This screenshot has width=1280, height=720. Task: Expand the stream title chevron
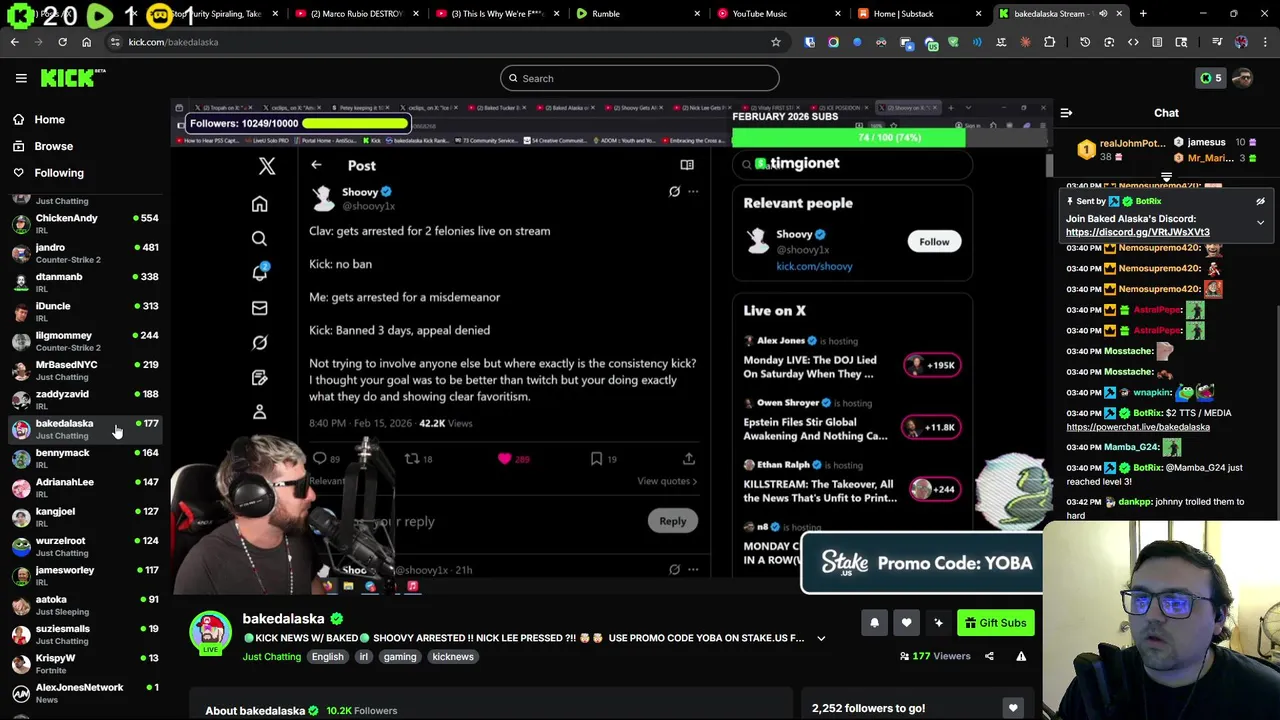(821, 638)
